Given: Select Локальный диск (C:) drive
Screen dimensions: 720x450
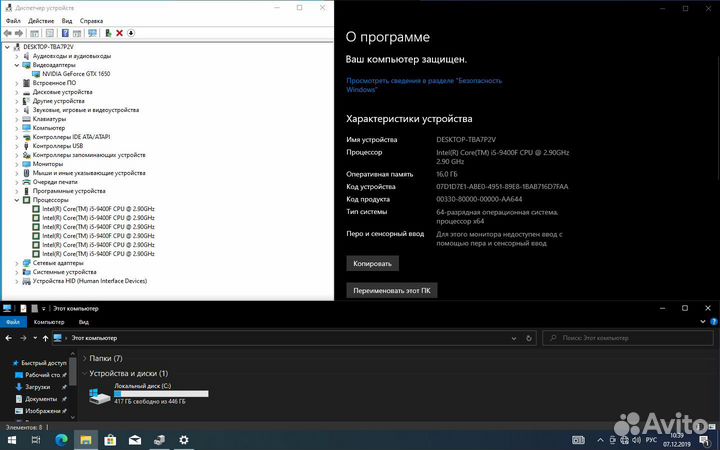Looking at the screenshot, I should point(148,394).
